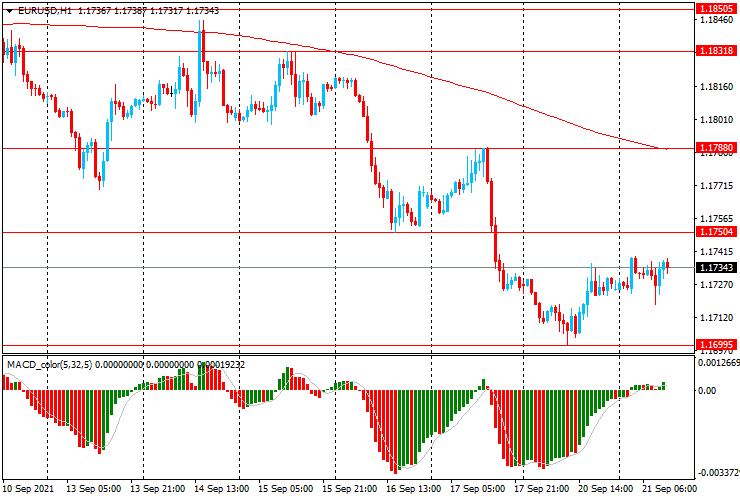This screenshot has height=500, width=740.
Task: Select the 1.16995 price level label
Action: pyautogui.click(x=716, y=345)
